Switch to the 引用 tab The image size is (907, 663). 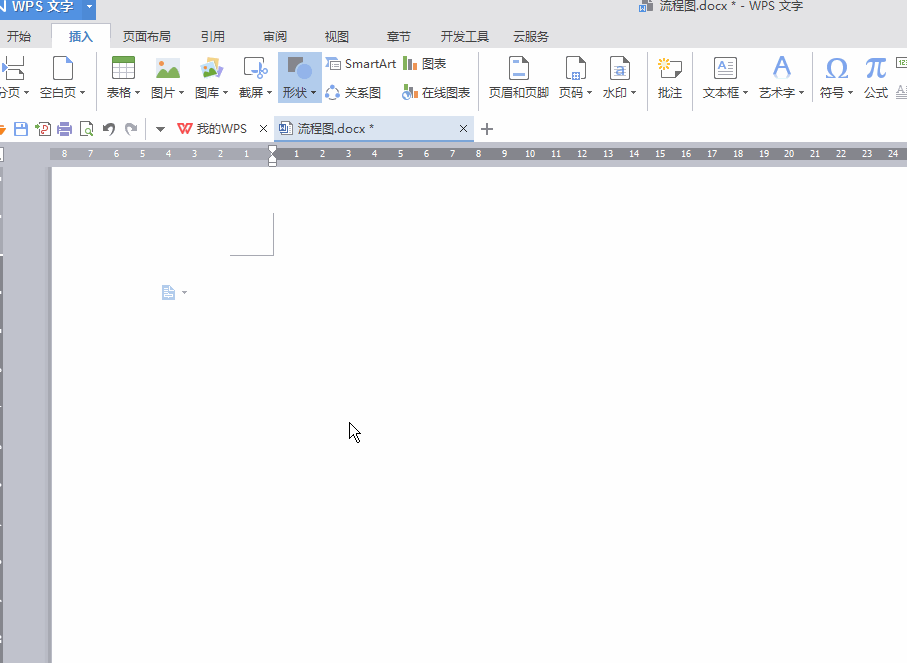coord(213,36)
